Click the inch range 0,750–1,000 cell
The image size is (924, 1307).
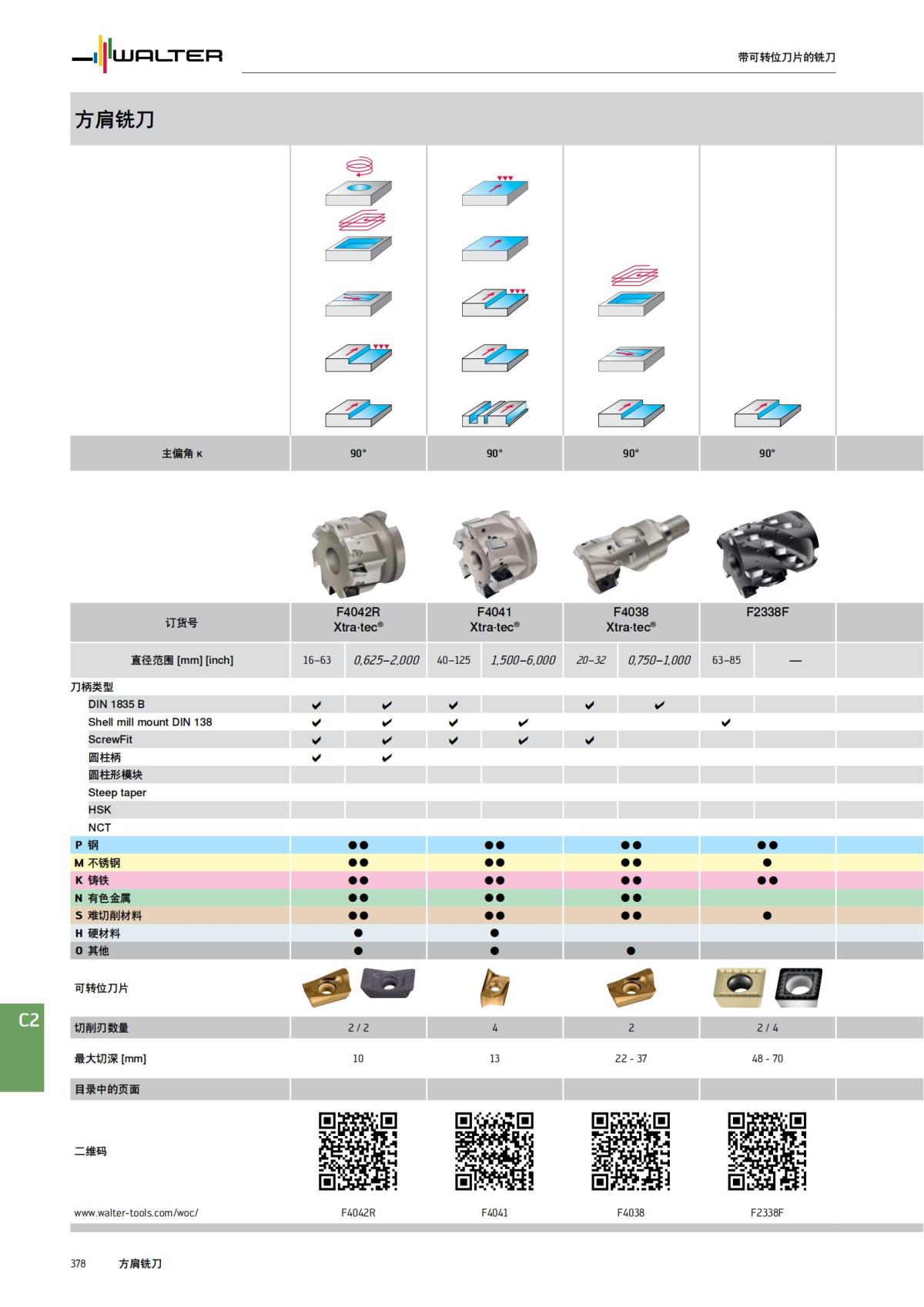click(658, 660)
